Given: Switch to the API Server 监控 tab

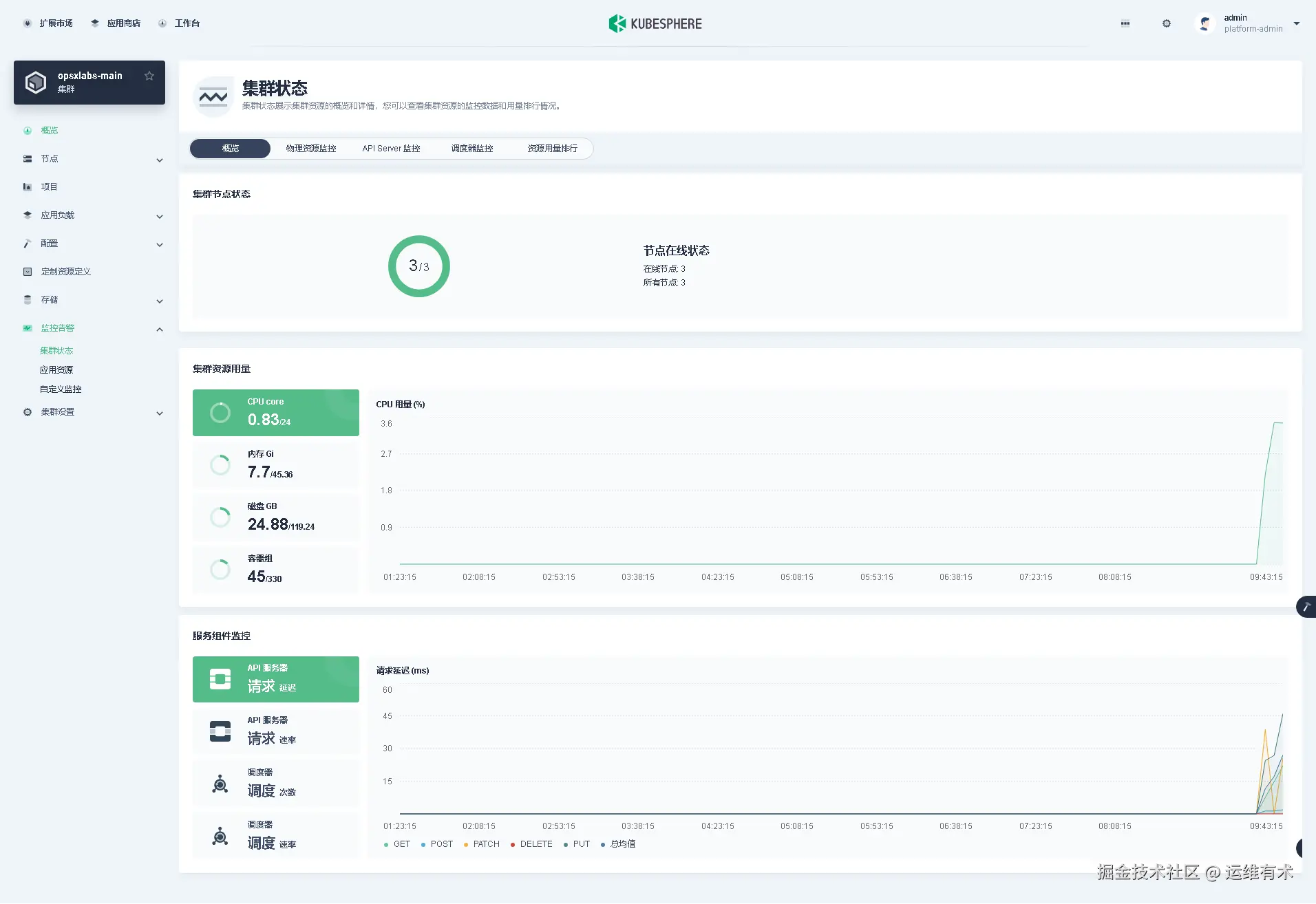Looking at the screenshot, I should [391, 148].
